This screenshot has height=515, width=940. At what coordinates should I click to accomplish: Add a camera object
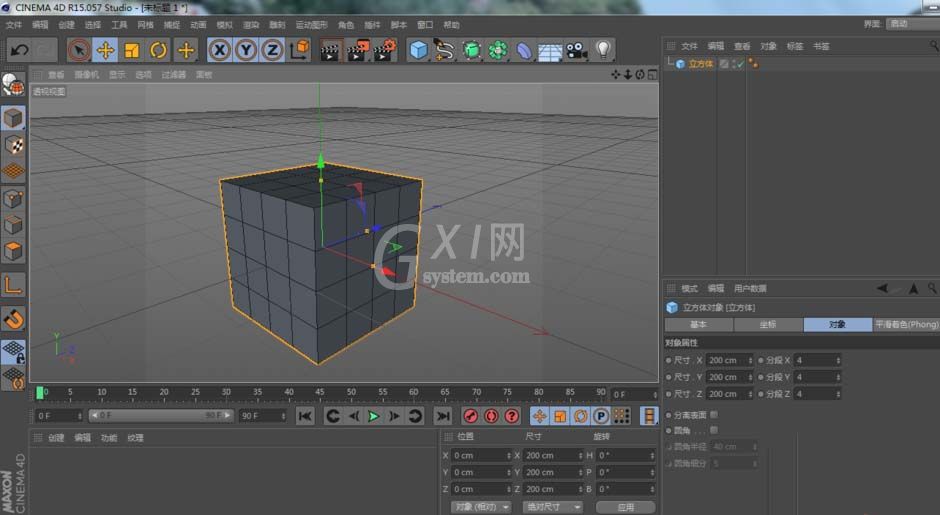tap(576, 50)
